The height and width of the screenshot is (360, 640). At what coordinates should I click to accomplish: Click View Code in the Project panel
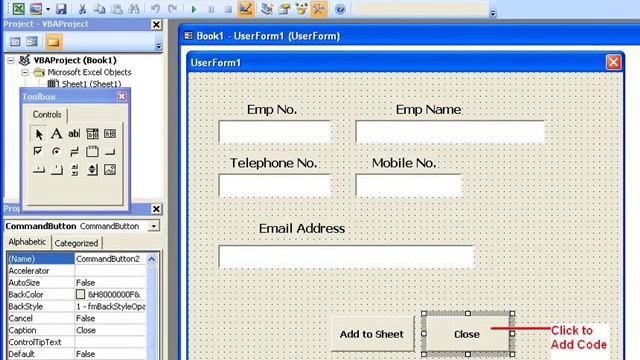tap(15, 42)
